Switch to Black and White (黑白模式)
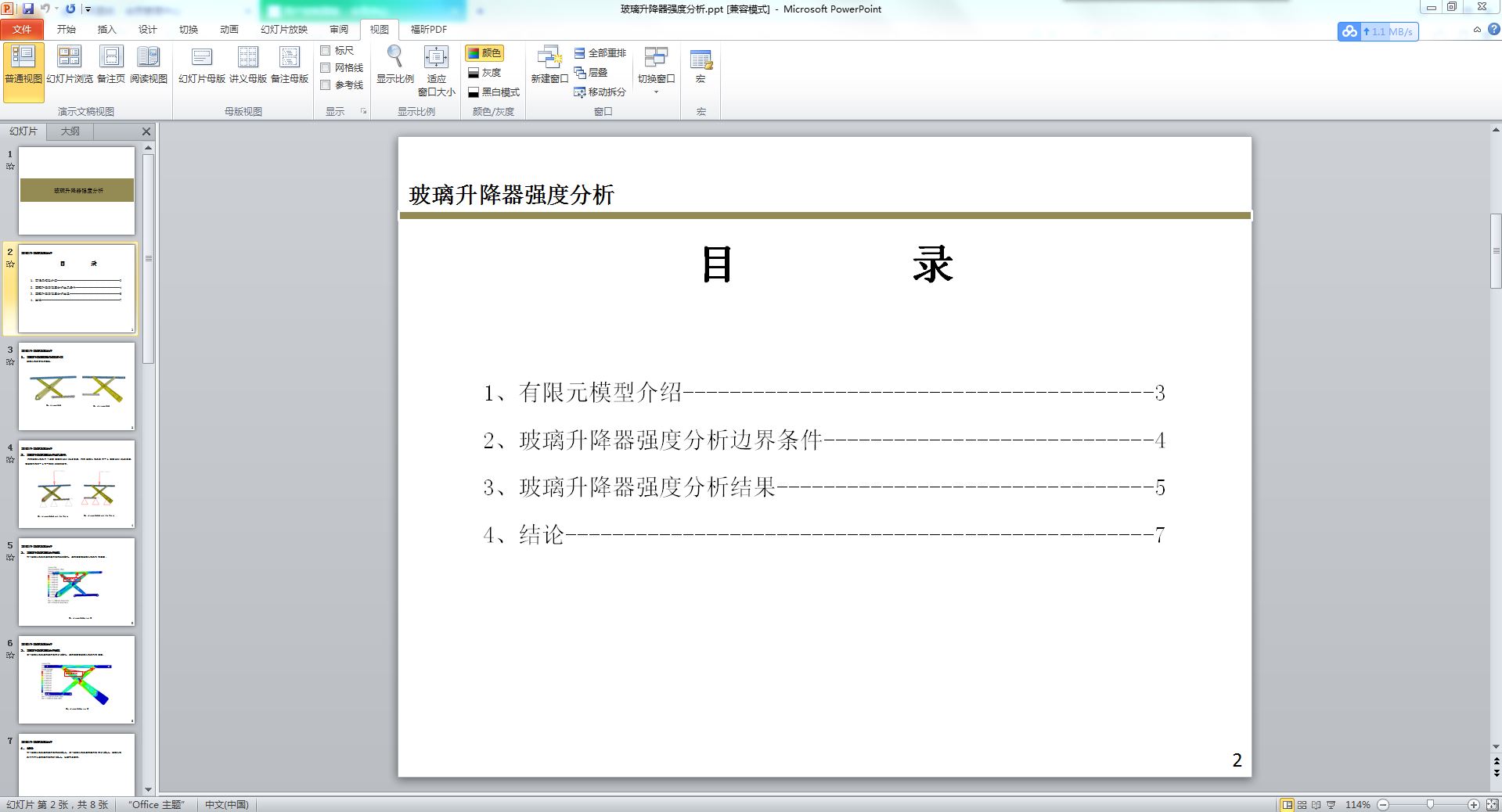 (x=494, y=92)
